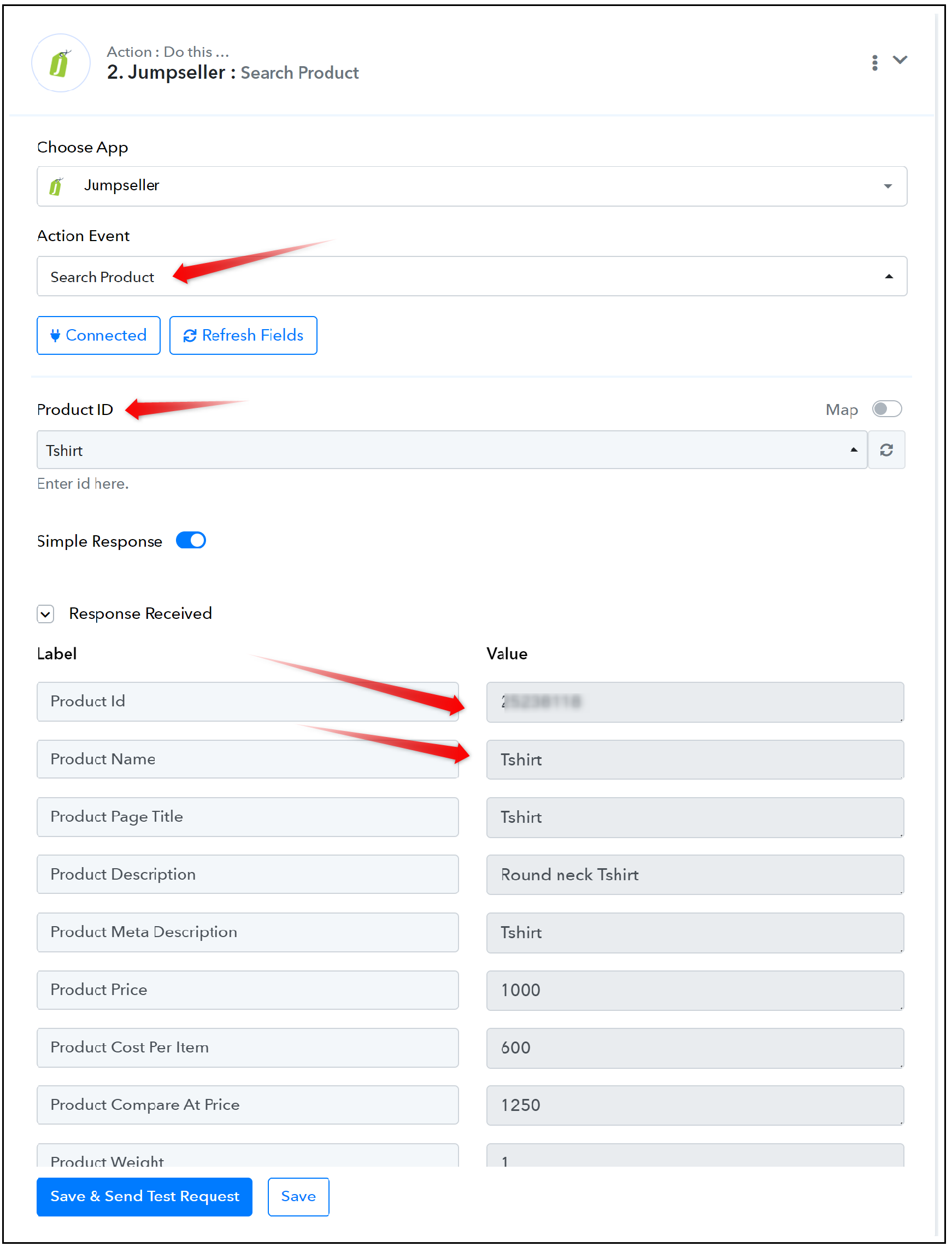This screenshot has height=1252, width=952.
Task: Click the blurred Product Id value field
Action: click(695, 702)
